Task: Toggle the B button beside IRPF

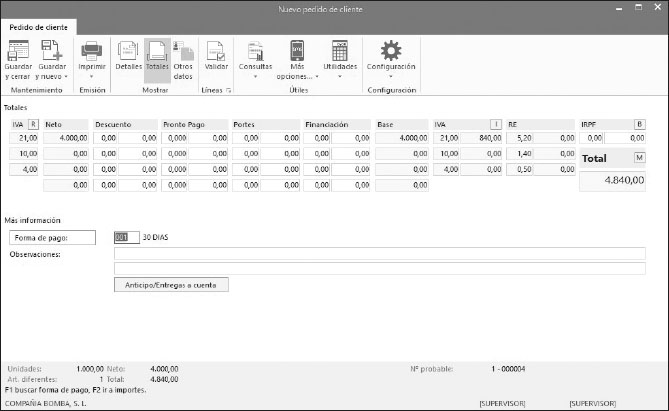Action: coord(639,125)
